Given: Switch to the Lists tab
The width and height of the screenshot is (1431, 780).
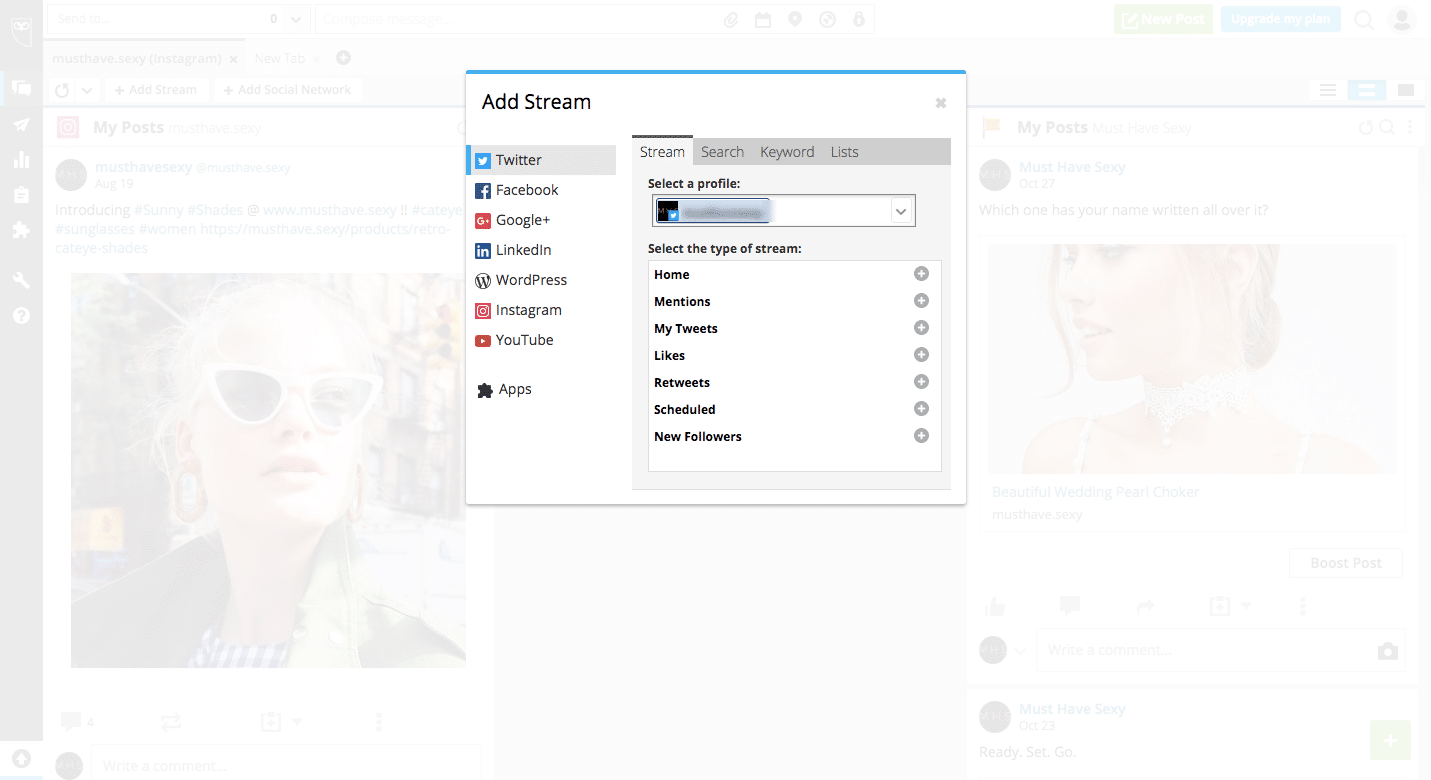Looking at the screenshot, I should [x=844, y=152].
